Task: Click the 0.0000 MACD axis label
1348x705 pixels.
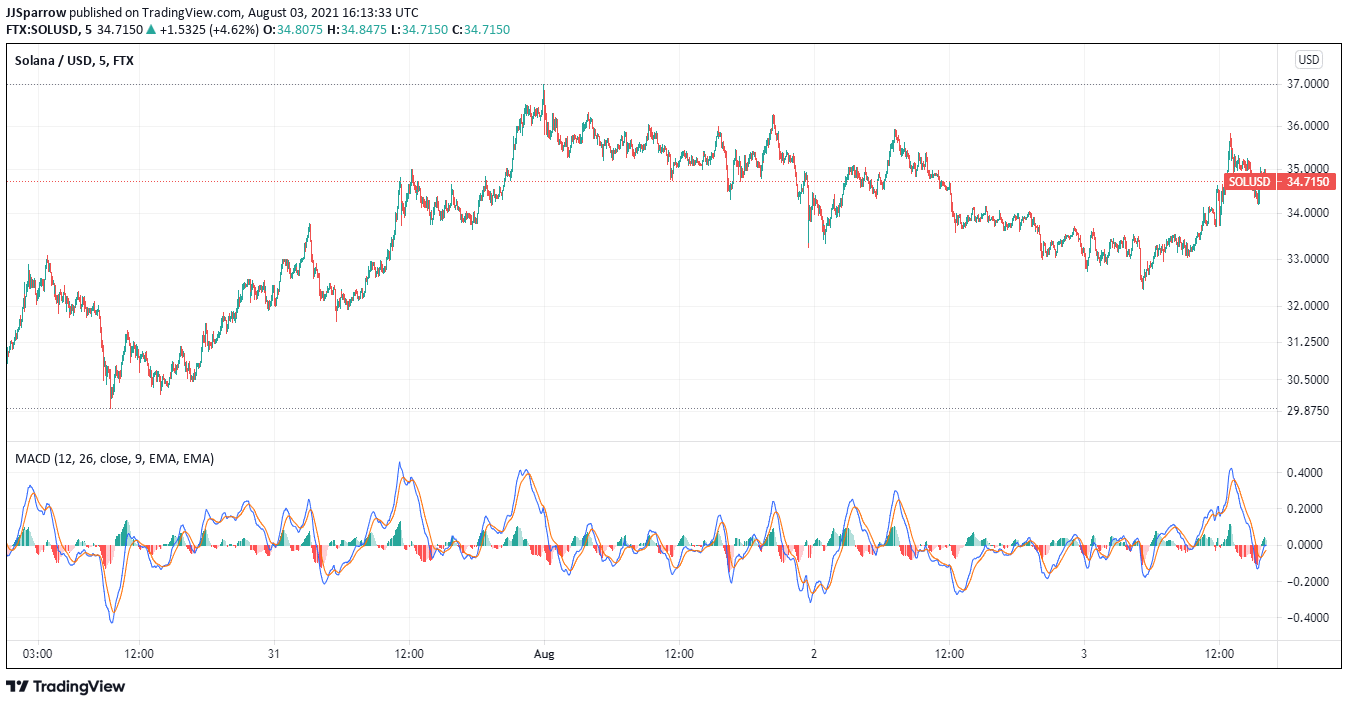Action: coord(1304,545)
